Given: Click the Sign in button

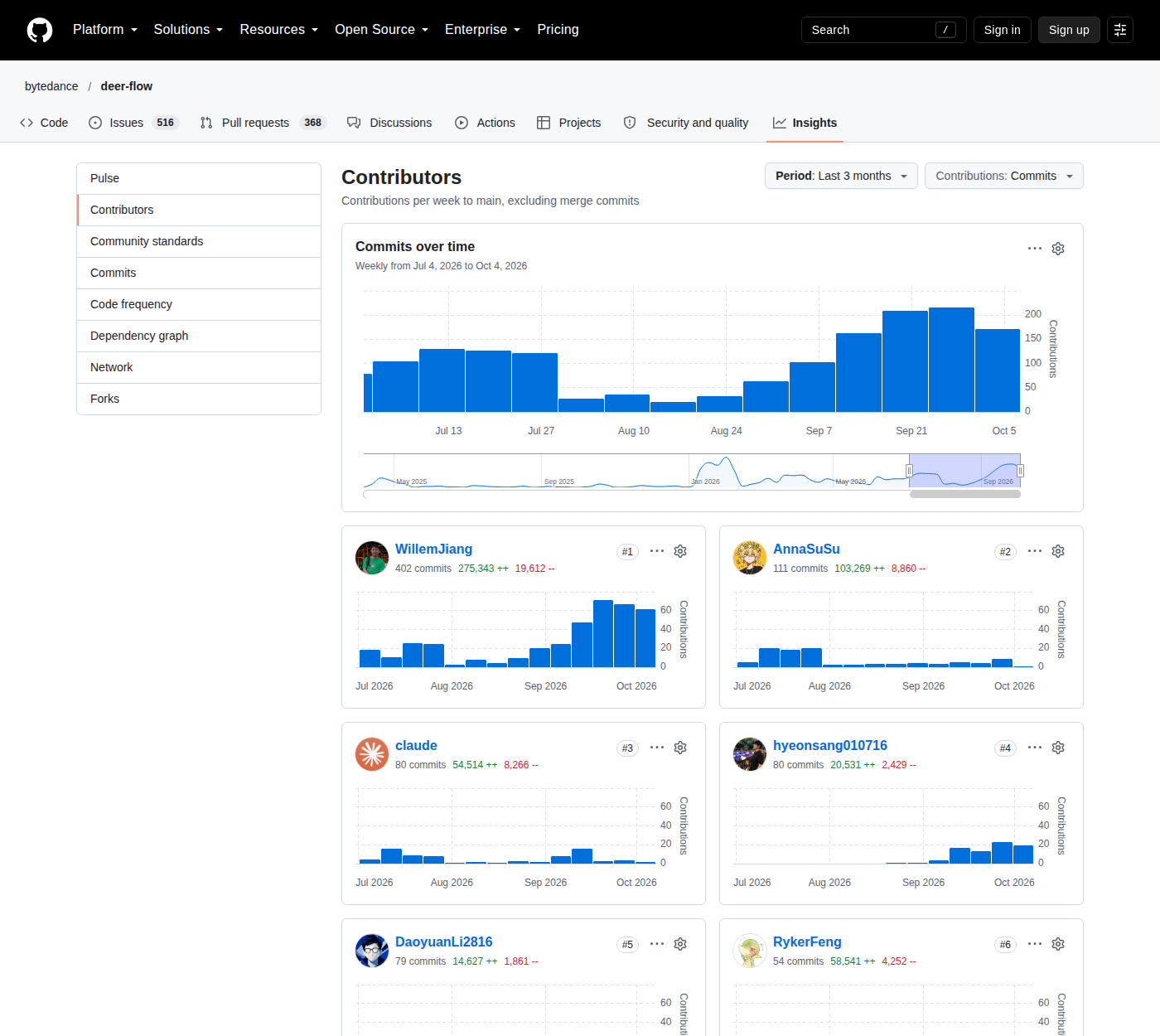Looking at the screenshot, I should 1003,30.
